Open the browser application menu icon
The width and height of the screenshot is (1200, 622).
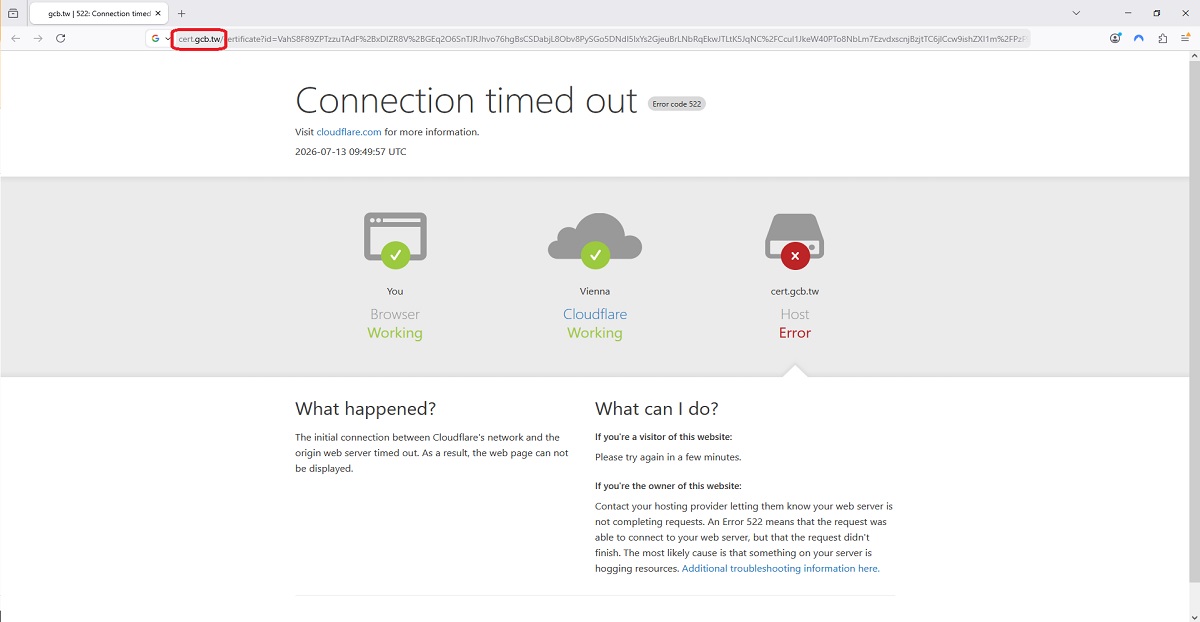(1185, 38)
